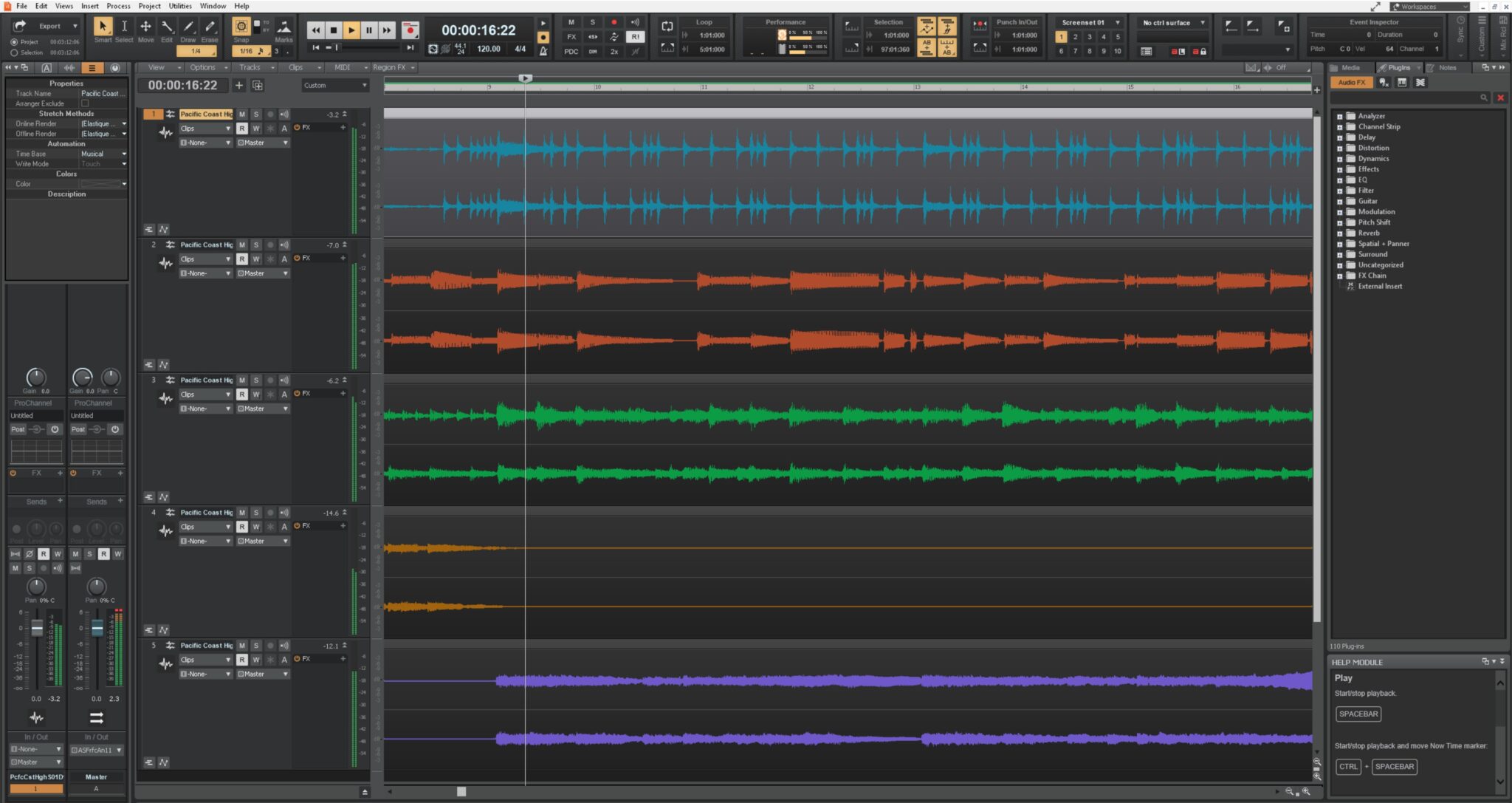
Task: Click the left channel strip volume fader
Action: (37, 628)
